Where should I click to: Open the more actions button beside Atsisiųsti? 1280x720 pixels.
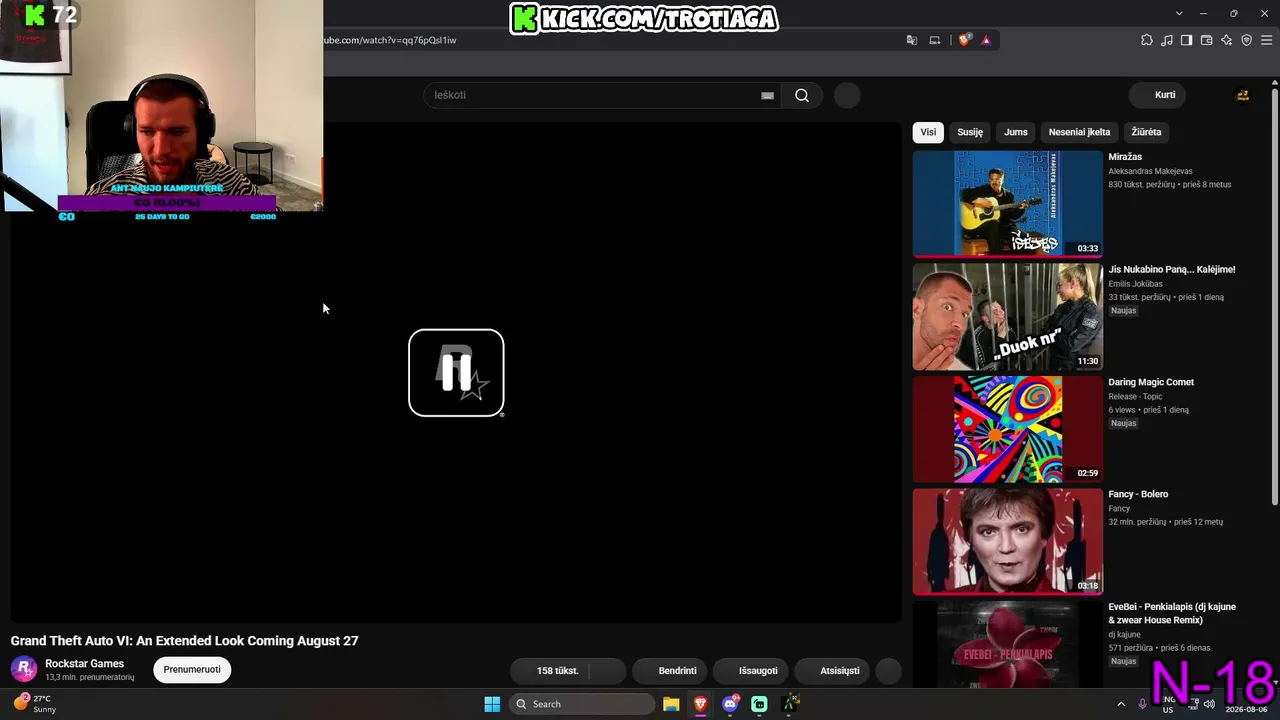[x=888, y=671]
